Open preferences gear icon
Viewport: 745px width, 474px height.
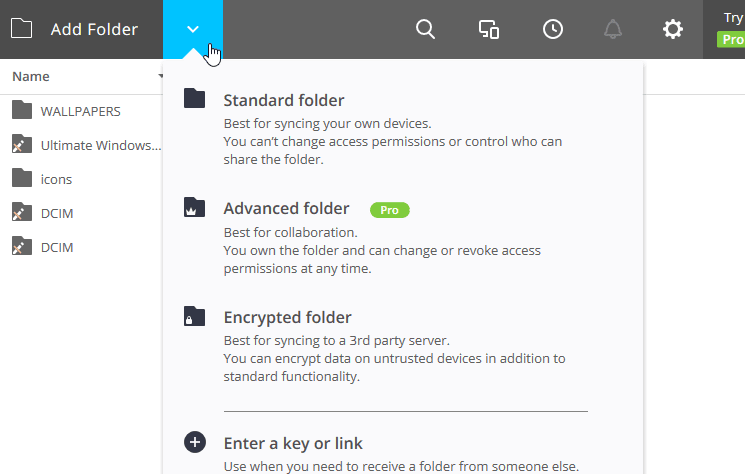pyautogui.click(x=673, y=29)
